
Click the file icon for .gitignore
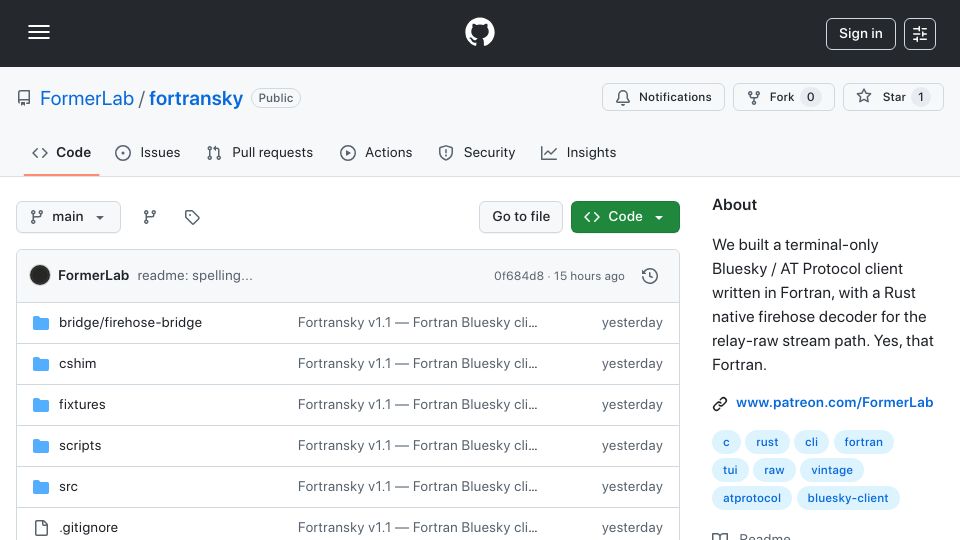click(41, 528)
